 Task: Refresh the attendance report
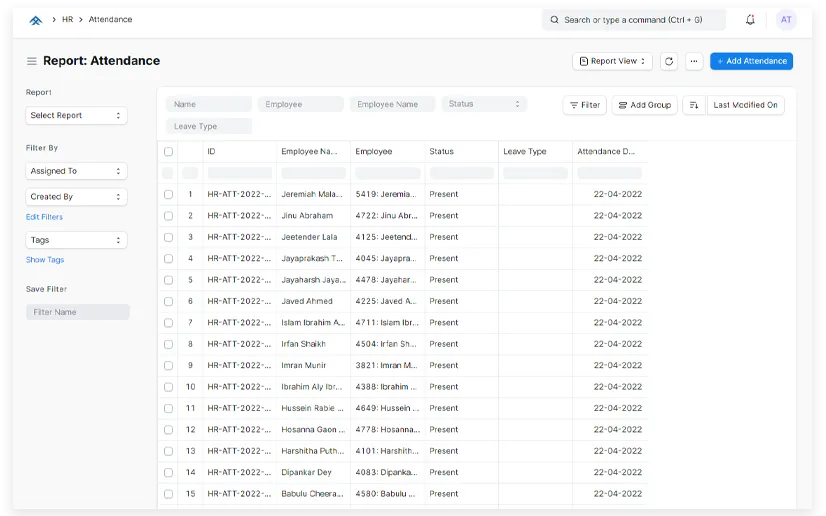669,61
